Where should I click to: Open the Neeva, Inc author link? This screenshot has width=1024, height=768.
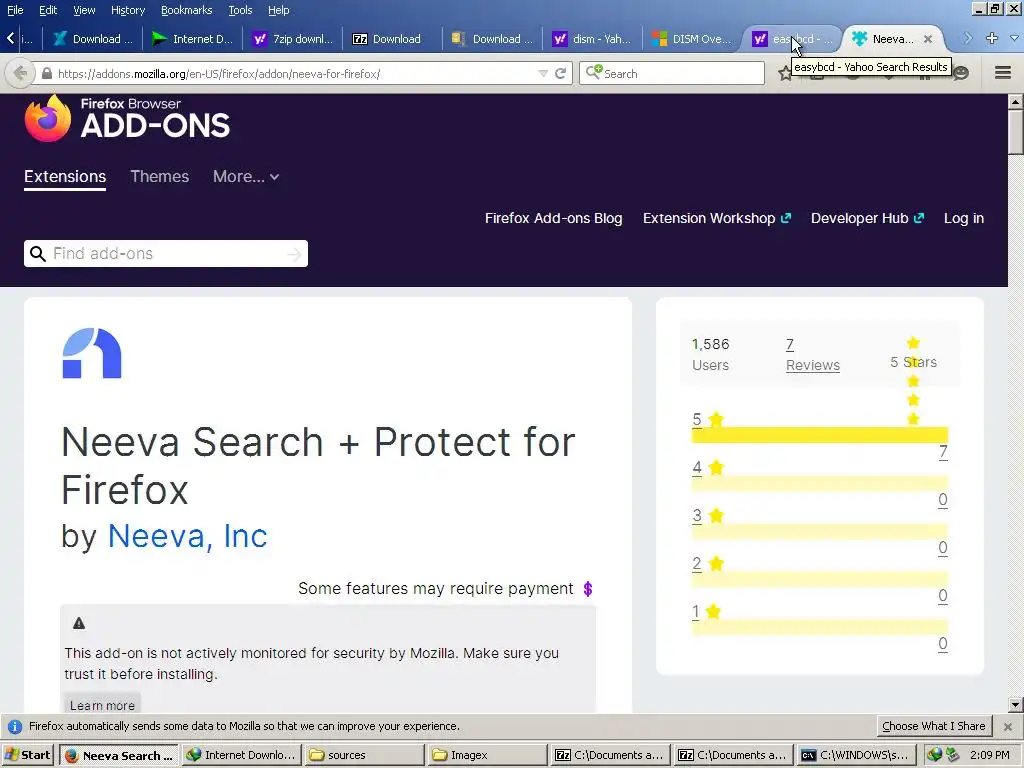[x=187, y=536]
